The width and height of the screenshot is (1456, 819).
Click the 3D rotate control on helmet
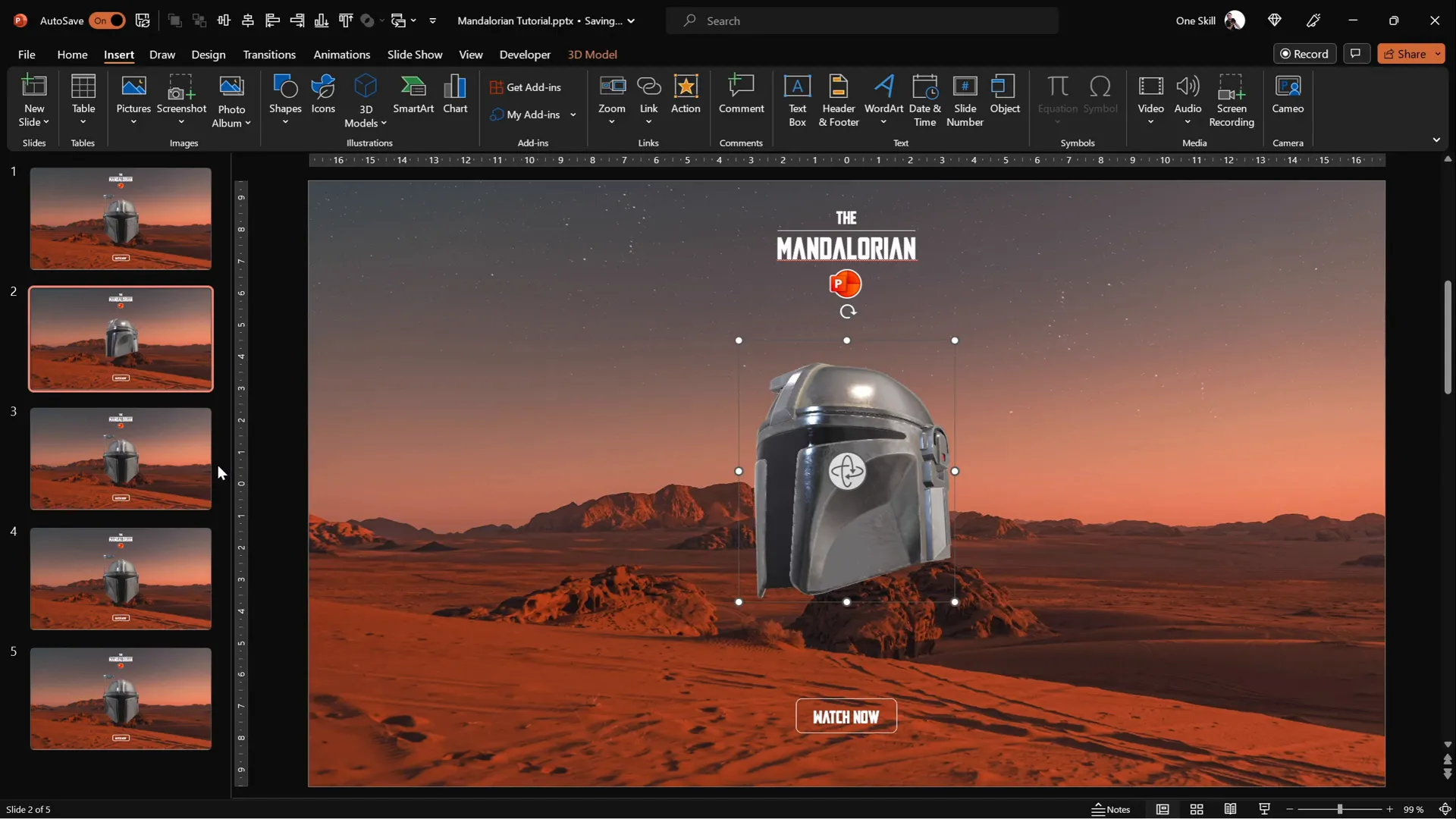click(847, 472)
